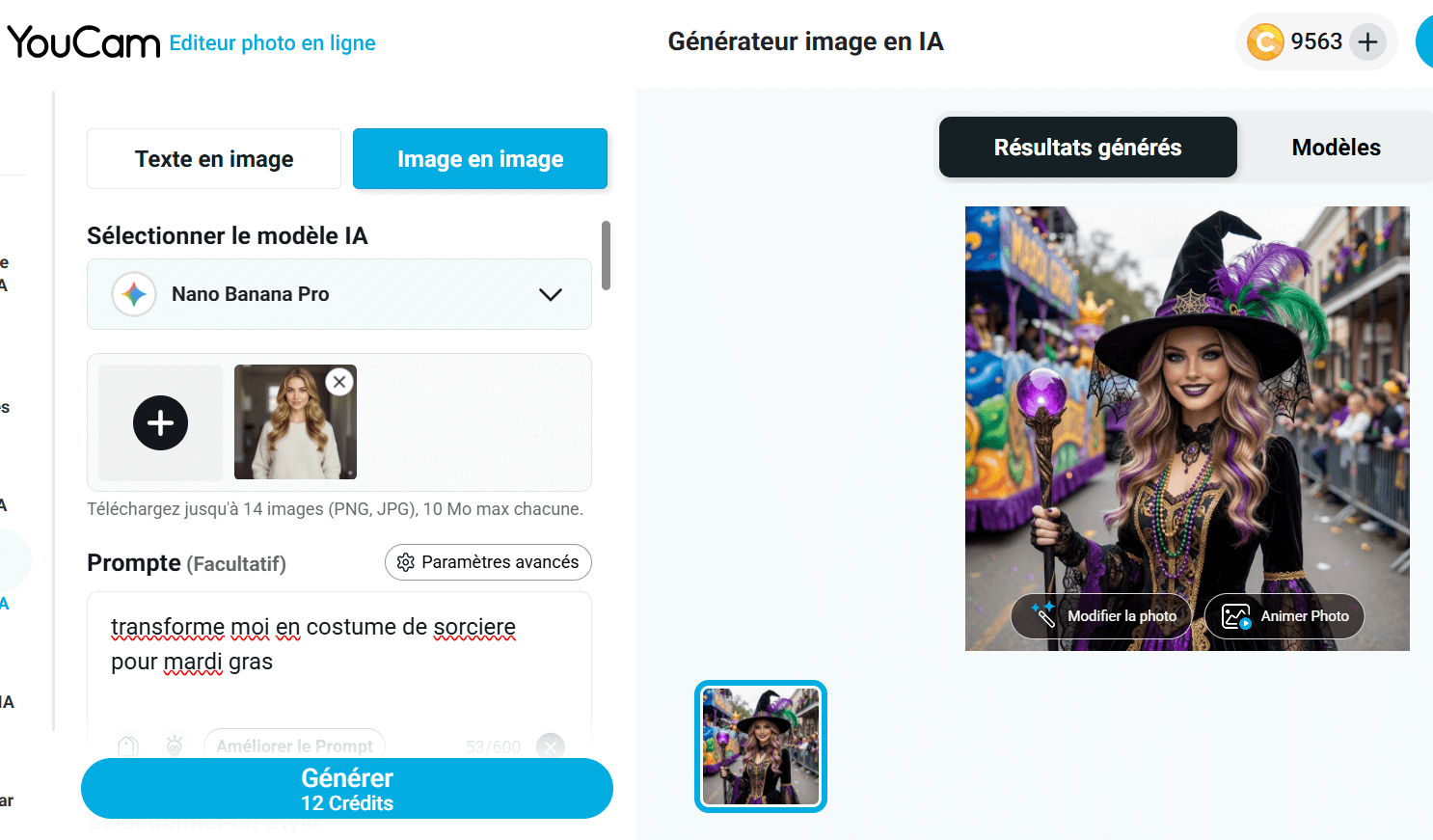
Task: Click the Nano Banana Pro star icon
Action: tap(134, 294)
